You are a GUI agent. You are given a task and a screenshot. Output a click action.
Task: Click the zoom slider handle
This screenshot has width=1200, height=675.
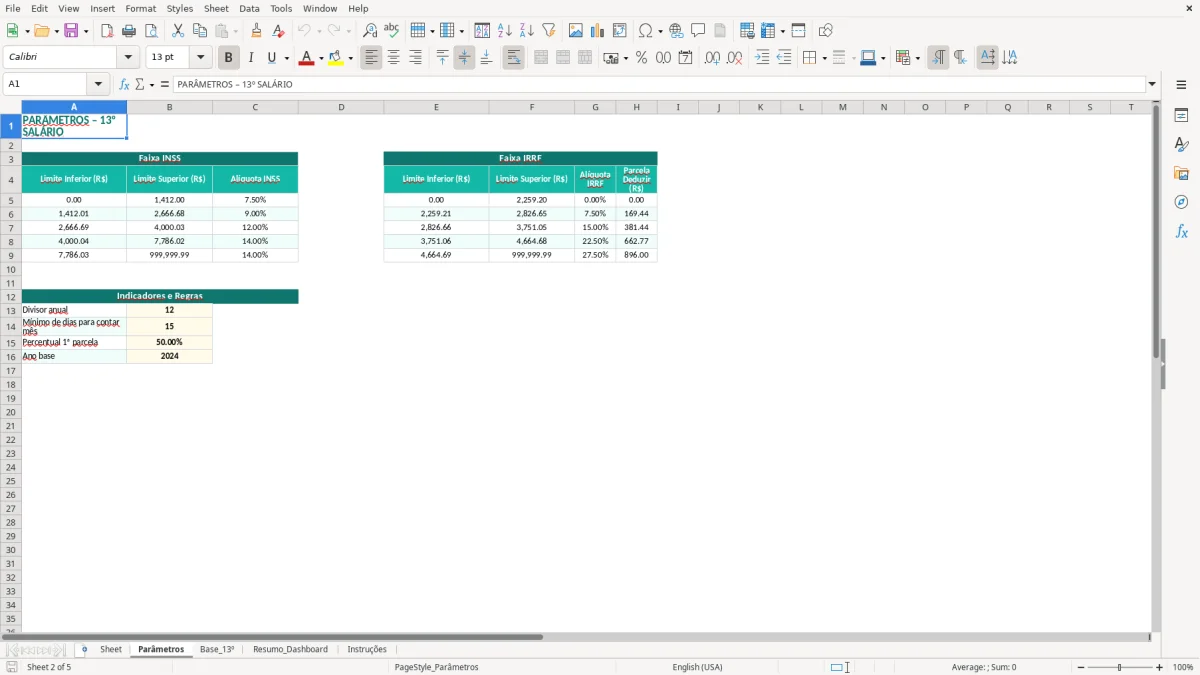(1119, 667)
